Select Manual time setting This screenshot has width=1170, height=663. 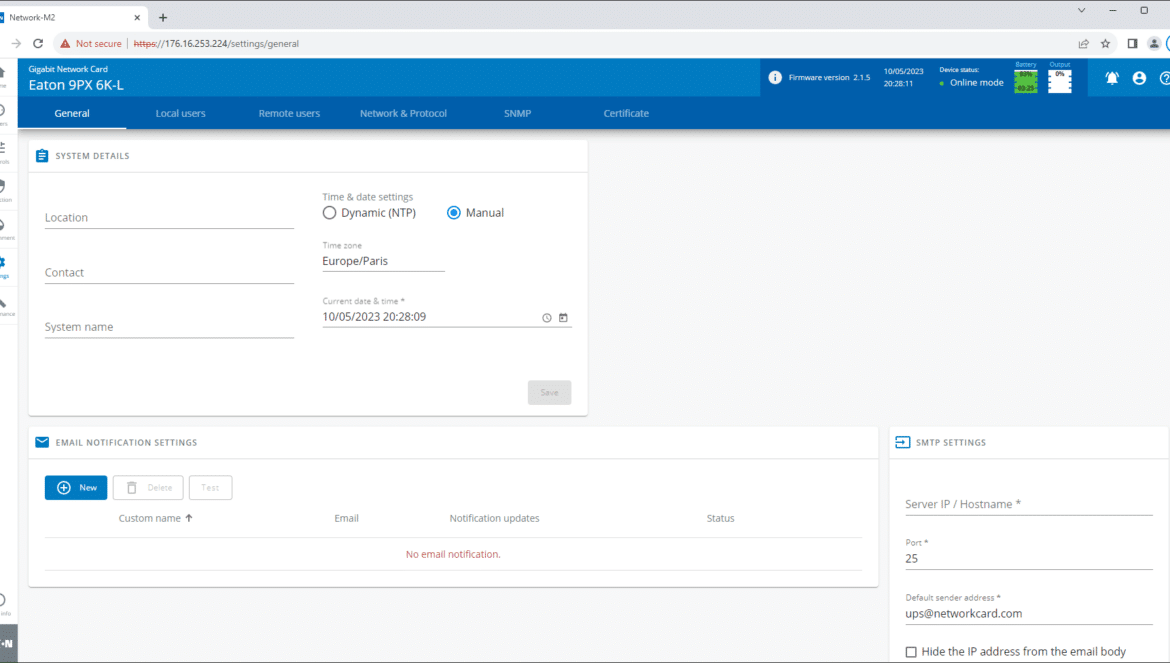point(454,213)
